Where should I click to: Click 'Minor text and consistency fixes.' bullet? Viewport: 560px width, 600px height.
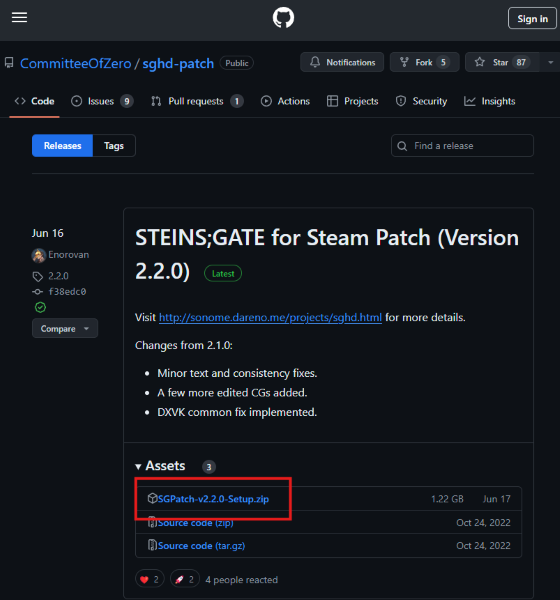point(237,373)
